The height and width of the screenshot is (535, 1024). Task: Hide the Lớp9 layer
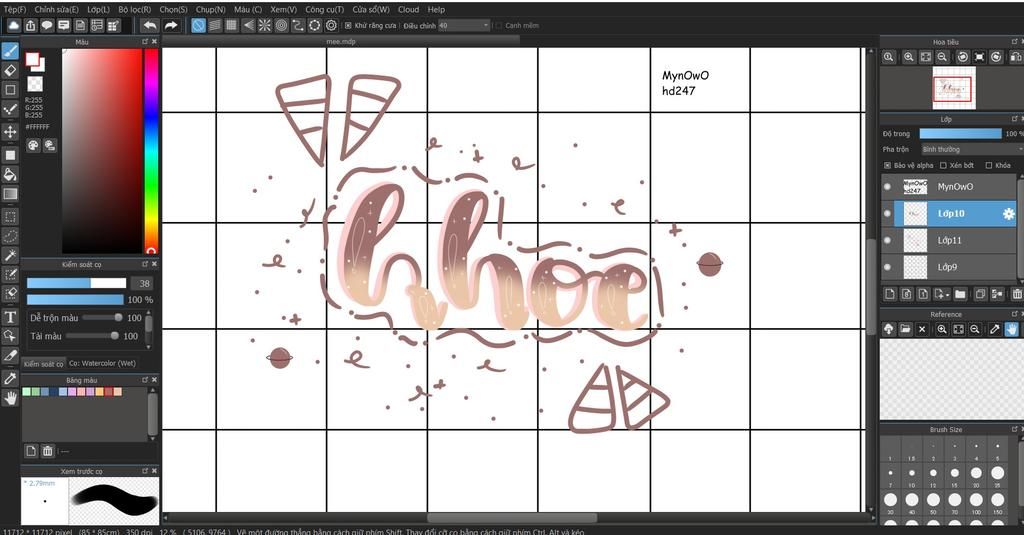tap(887, 267)
